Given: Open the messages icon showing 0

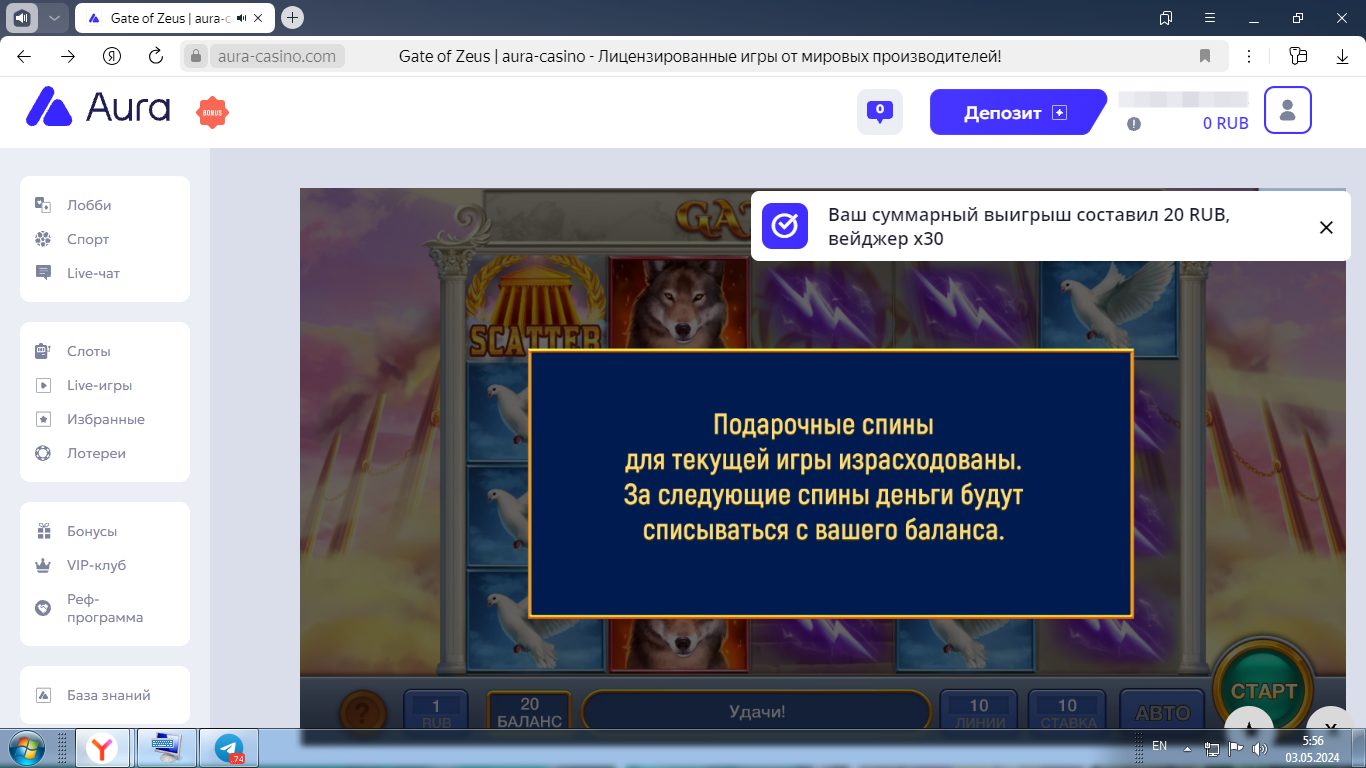Looking at the screenshot, I should [x=880, y=112].
